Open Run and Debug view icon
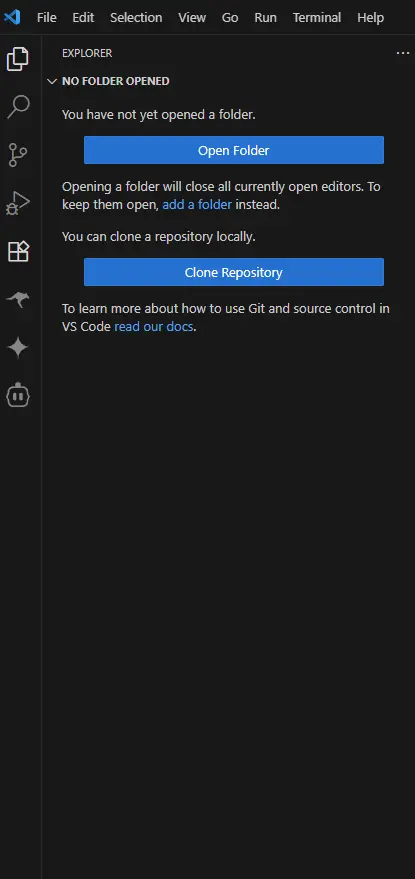The height and width of the screenshot is (879, 415). pyautogui.click(x=18, y=203)
